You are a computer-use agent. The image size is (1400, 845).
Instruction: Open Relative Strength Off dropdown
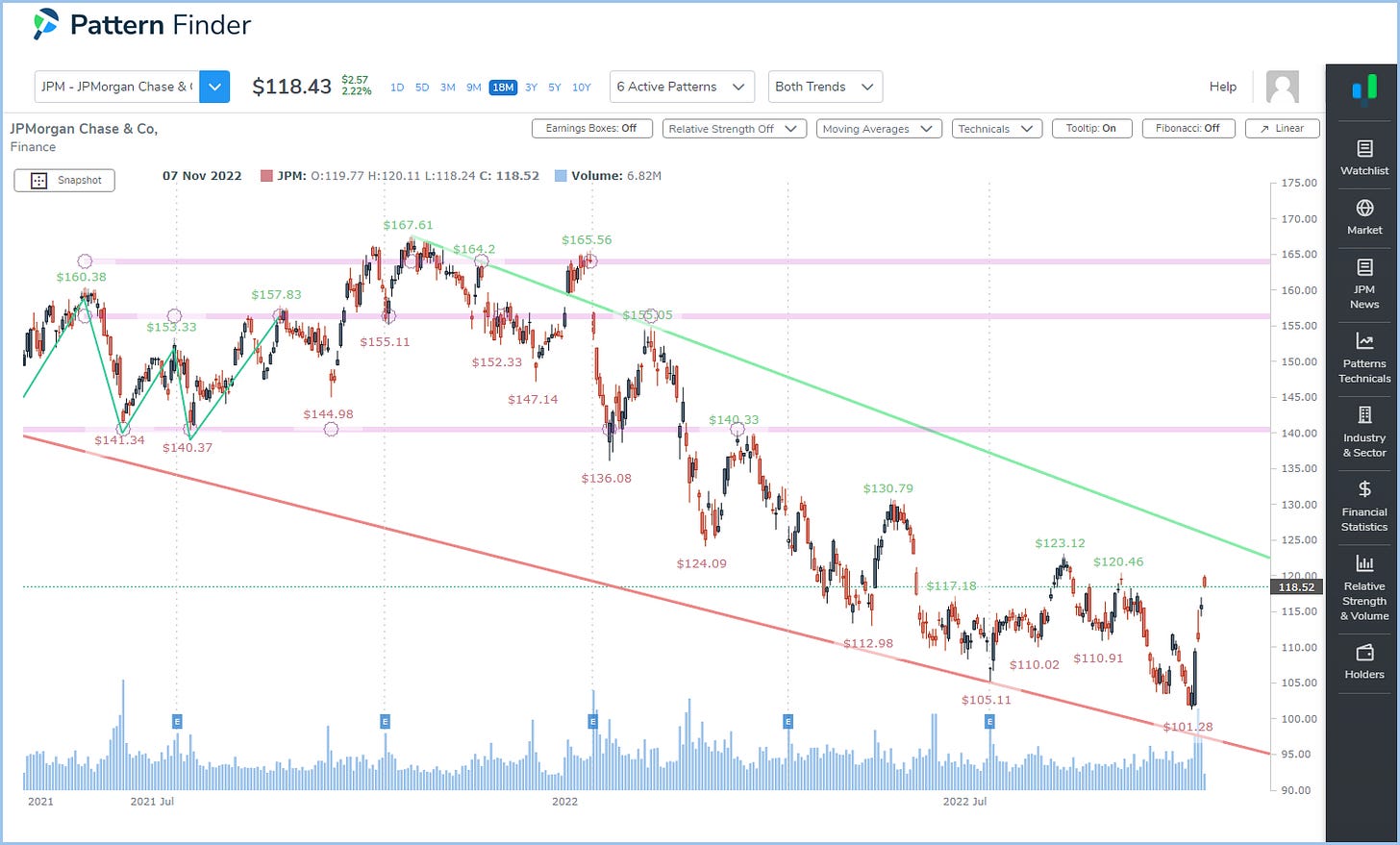[734, 128]
